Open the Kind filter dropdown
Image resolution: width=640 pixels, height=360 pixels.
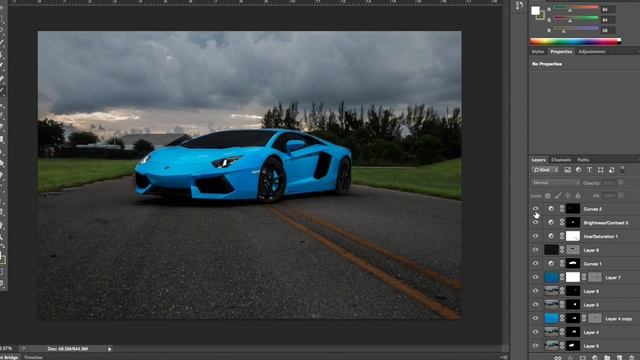point(545,170)
